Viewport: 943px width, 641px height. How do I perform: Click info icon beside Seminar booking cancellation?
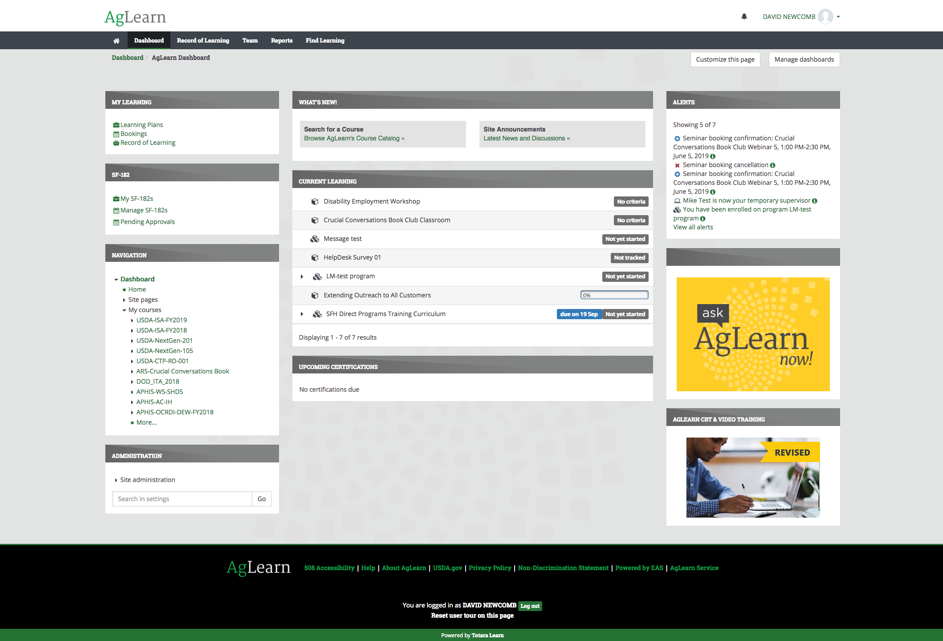pos(773,165)
